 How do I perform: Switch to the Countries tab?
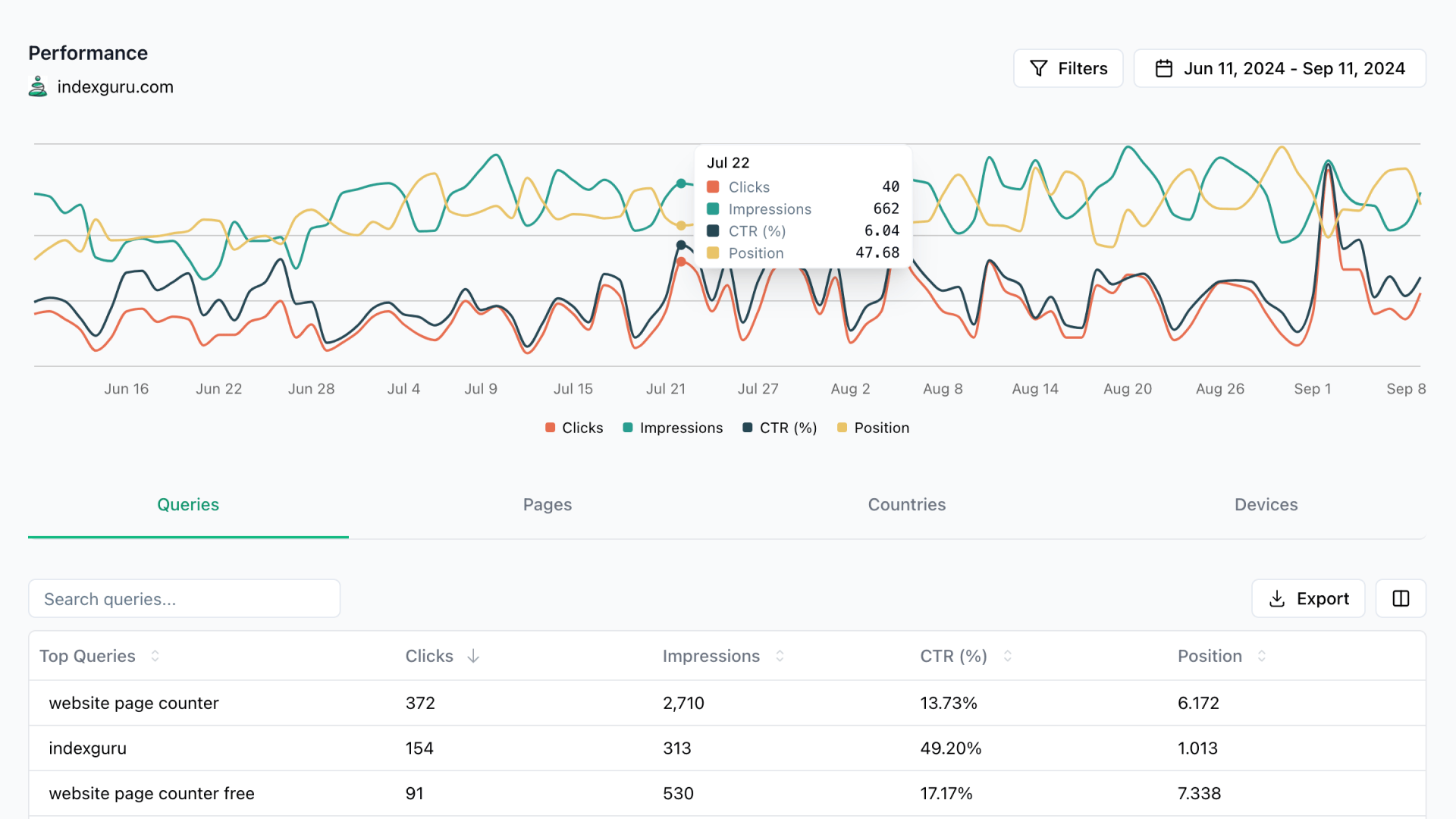pyautogui.click(x=906, y=505)
